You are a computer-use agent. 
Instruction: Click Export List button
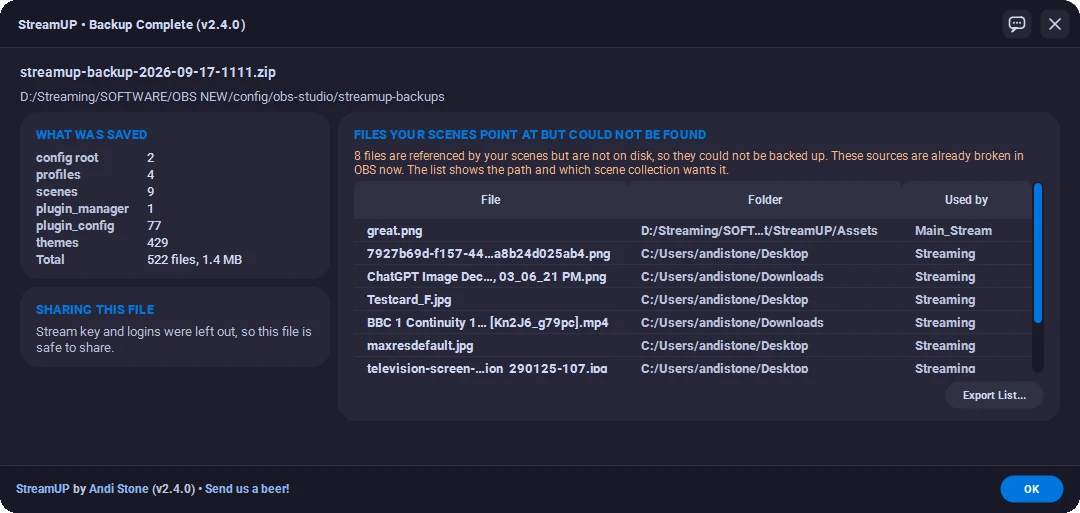(994, 395)
